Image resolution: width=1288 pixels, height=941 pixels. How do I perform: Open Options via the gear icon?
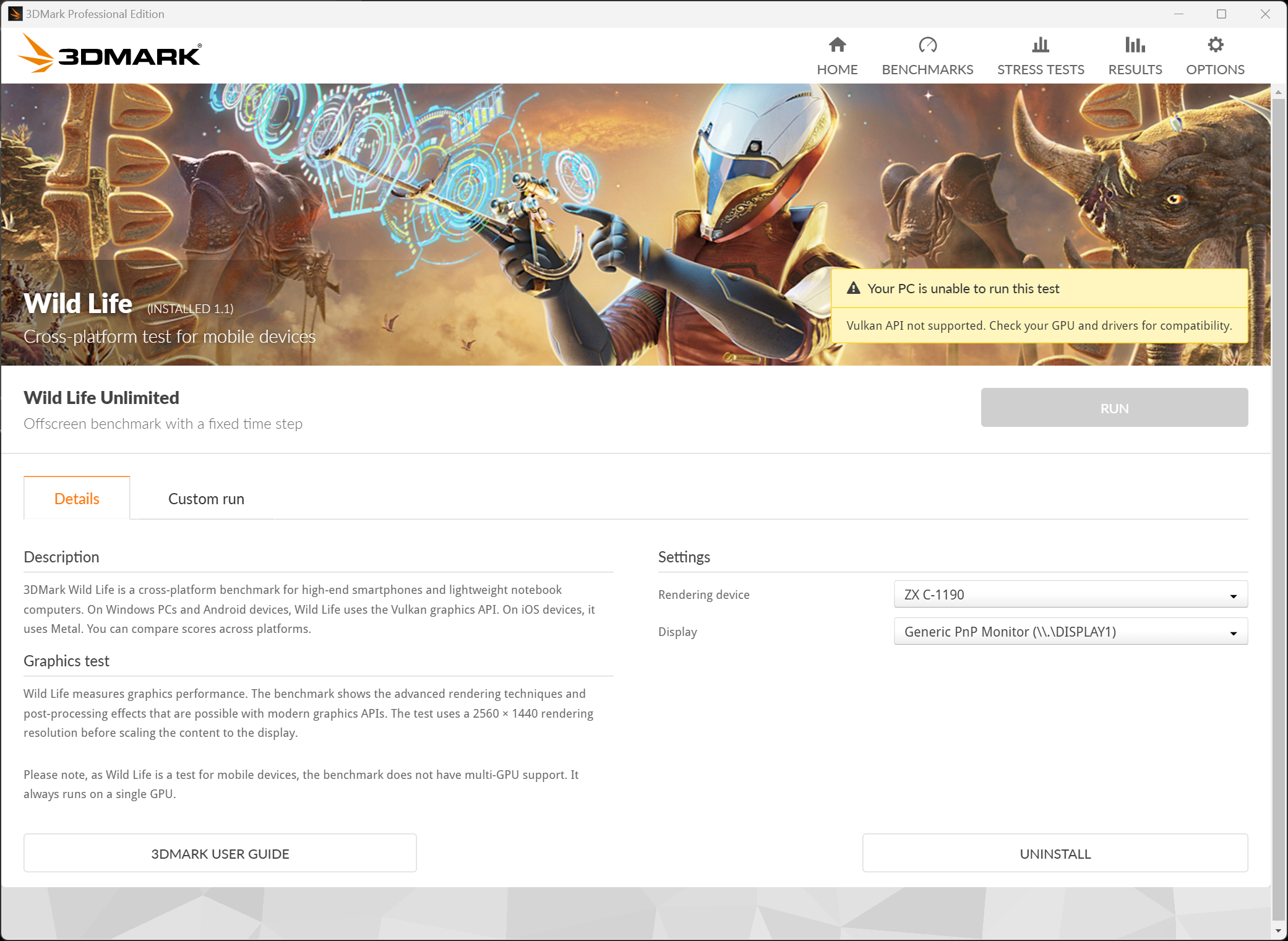[1215, 45]
